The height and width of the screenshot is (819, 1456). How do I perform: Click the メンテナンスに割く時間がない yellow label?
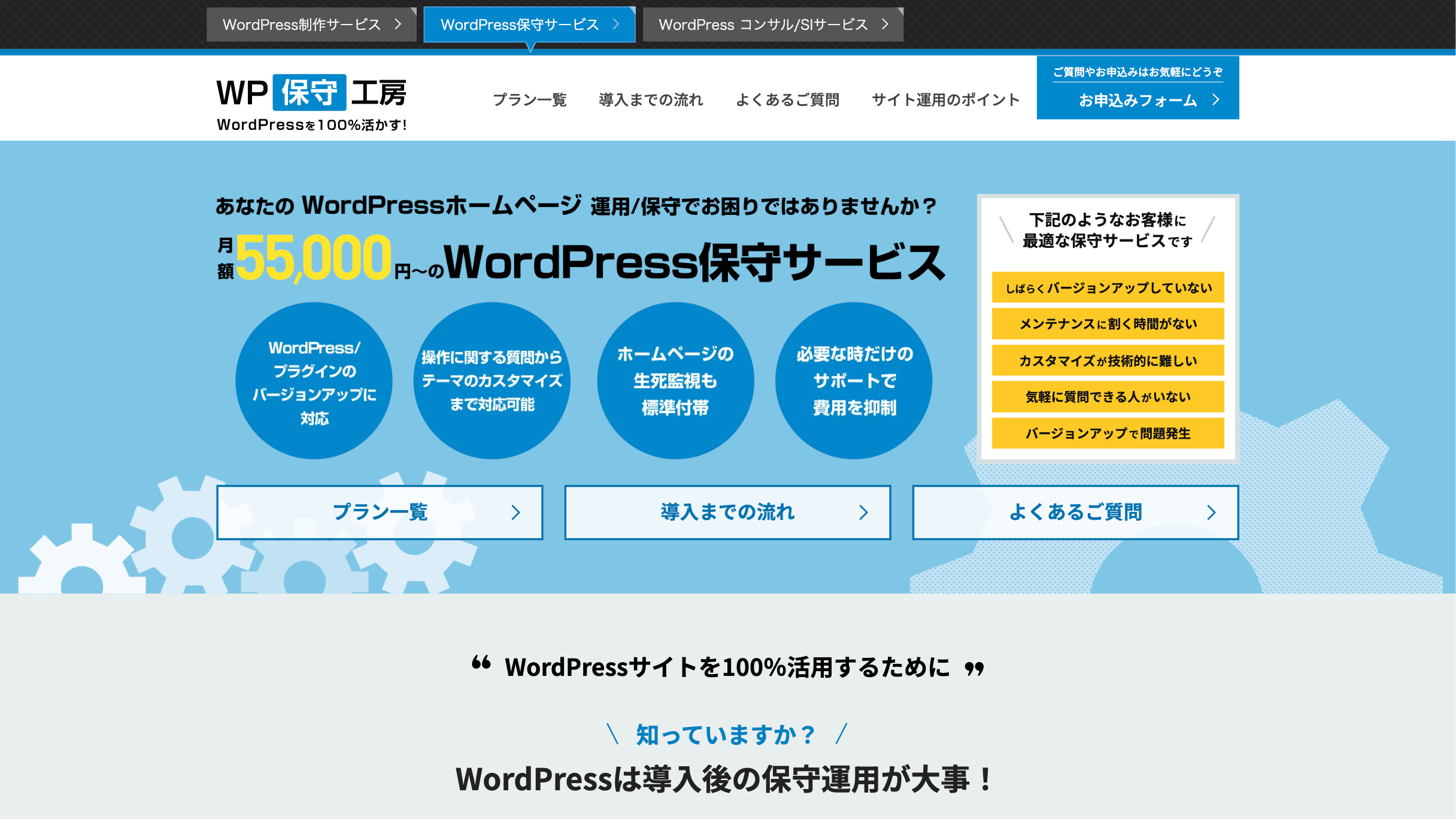[x=1108, y=324]
